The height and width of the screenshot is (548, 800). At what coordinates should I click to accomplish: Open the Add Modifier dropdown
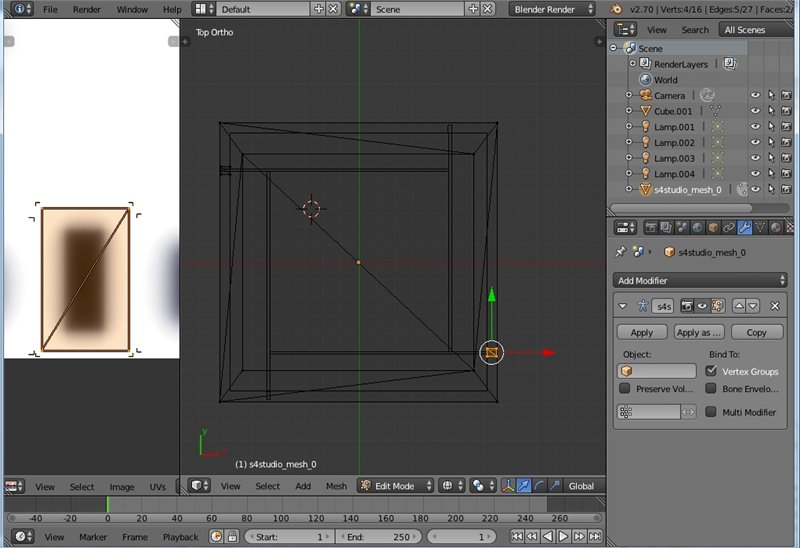click(x=699, y=280)
